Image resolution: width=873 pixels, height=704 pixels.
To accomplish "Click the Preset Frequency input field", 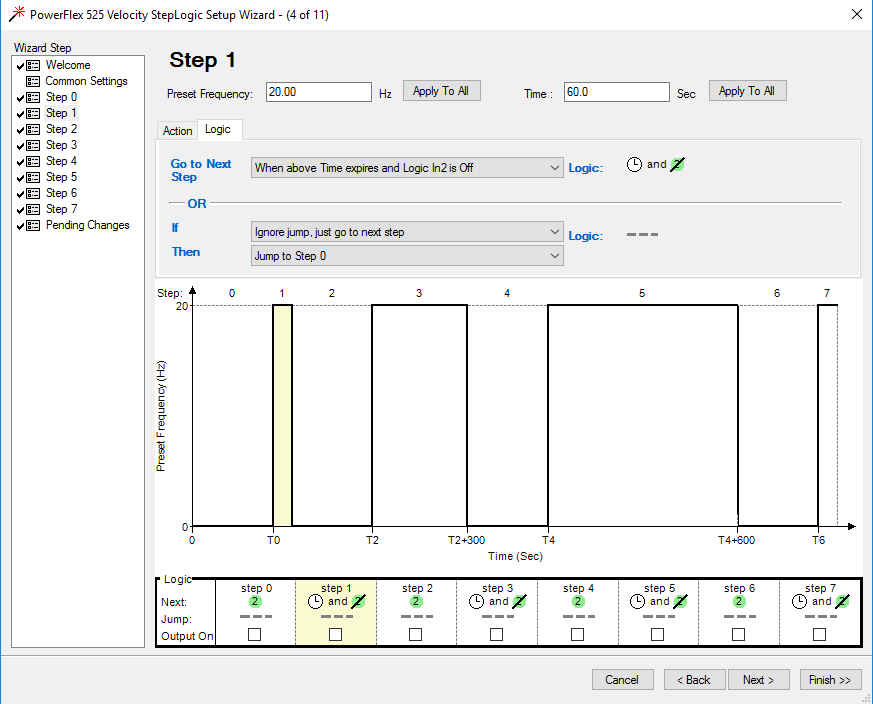I will coord(318,92).
